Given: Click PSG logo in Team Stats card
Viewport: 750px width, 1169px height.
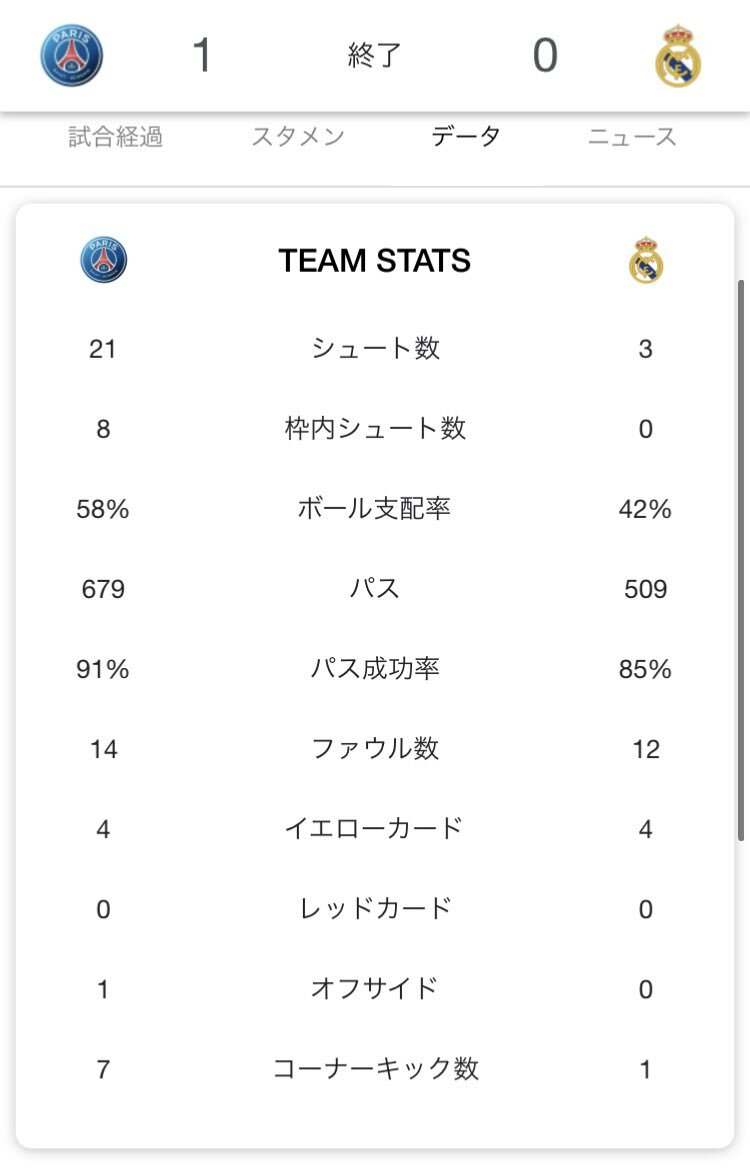Looking at the screenshot, I should (x=104, y=260).
